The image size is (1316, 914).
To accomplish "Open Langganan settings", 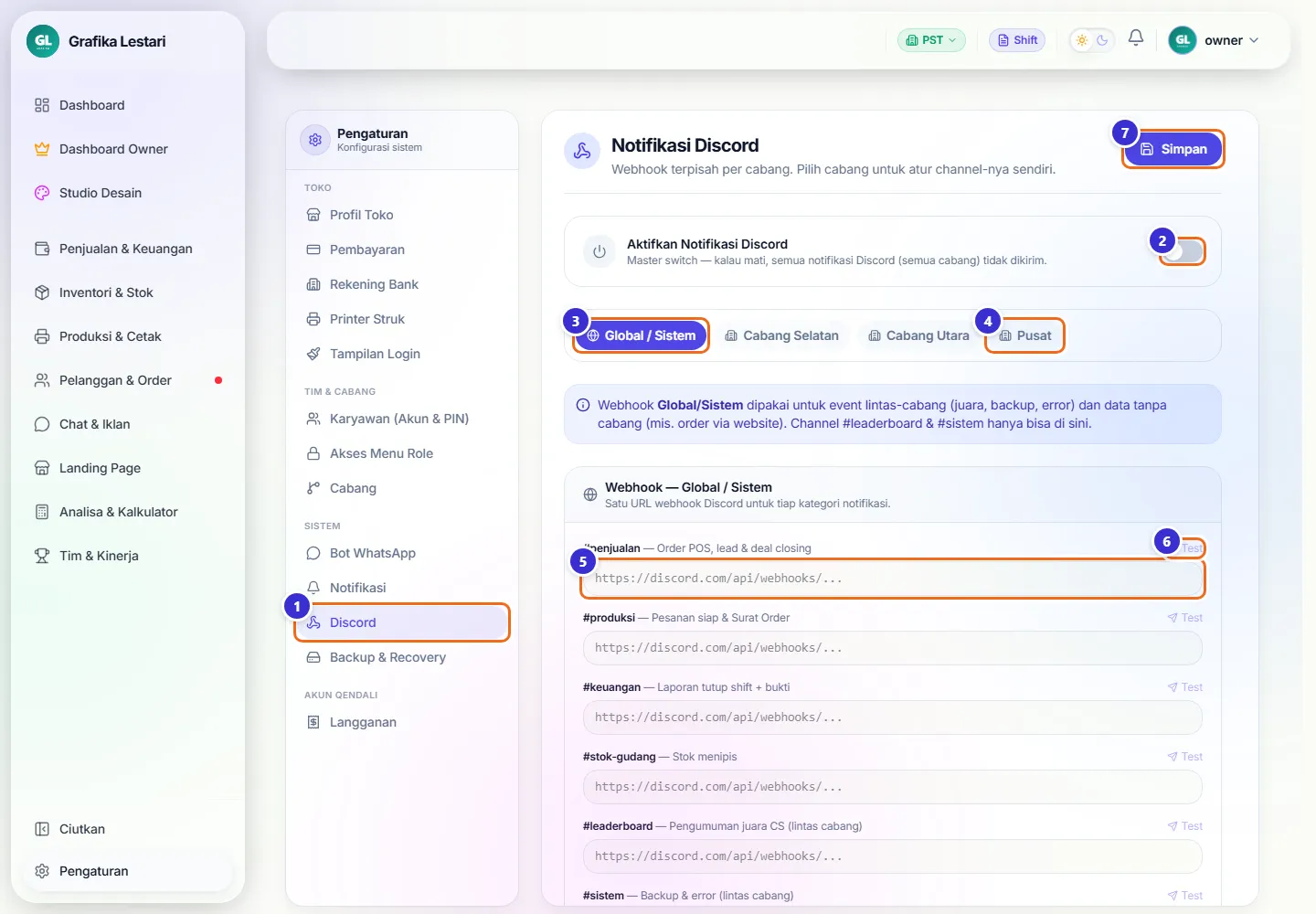I will click(x=402, y=722).
